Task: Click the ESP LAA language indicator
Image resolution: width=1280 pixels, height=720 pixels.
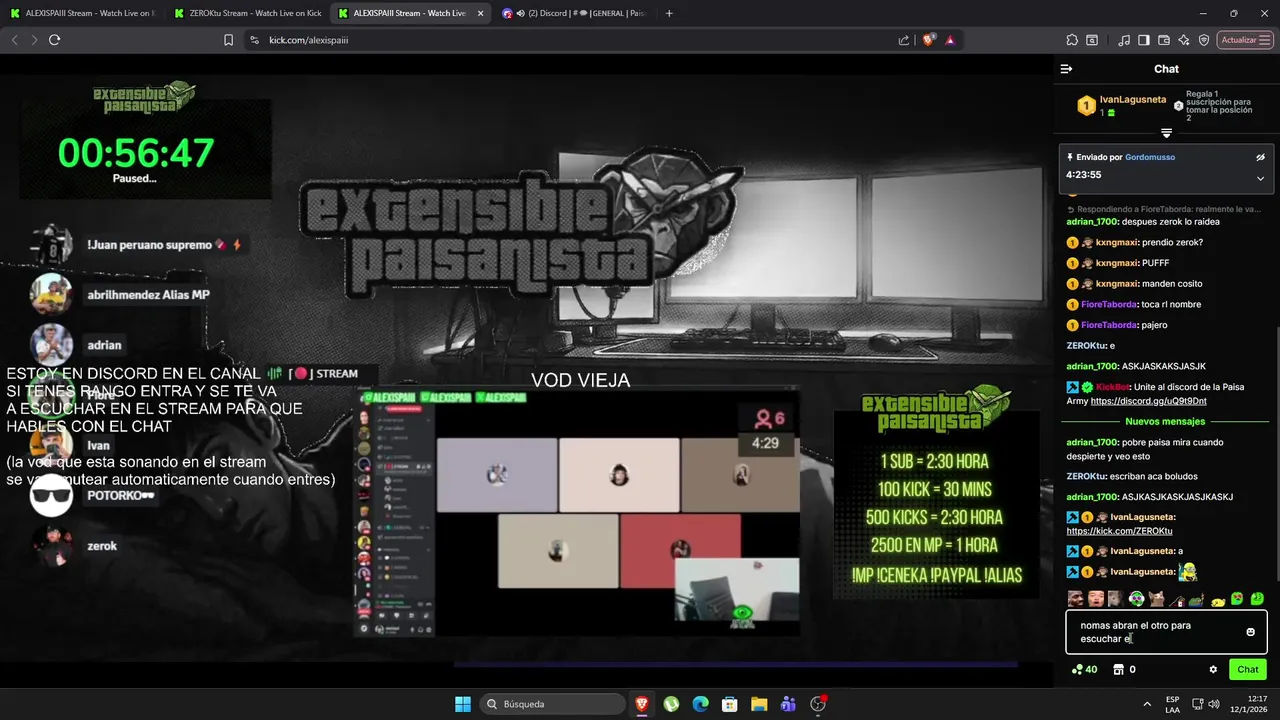Action: [1172, 704]
